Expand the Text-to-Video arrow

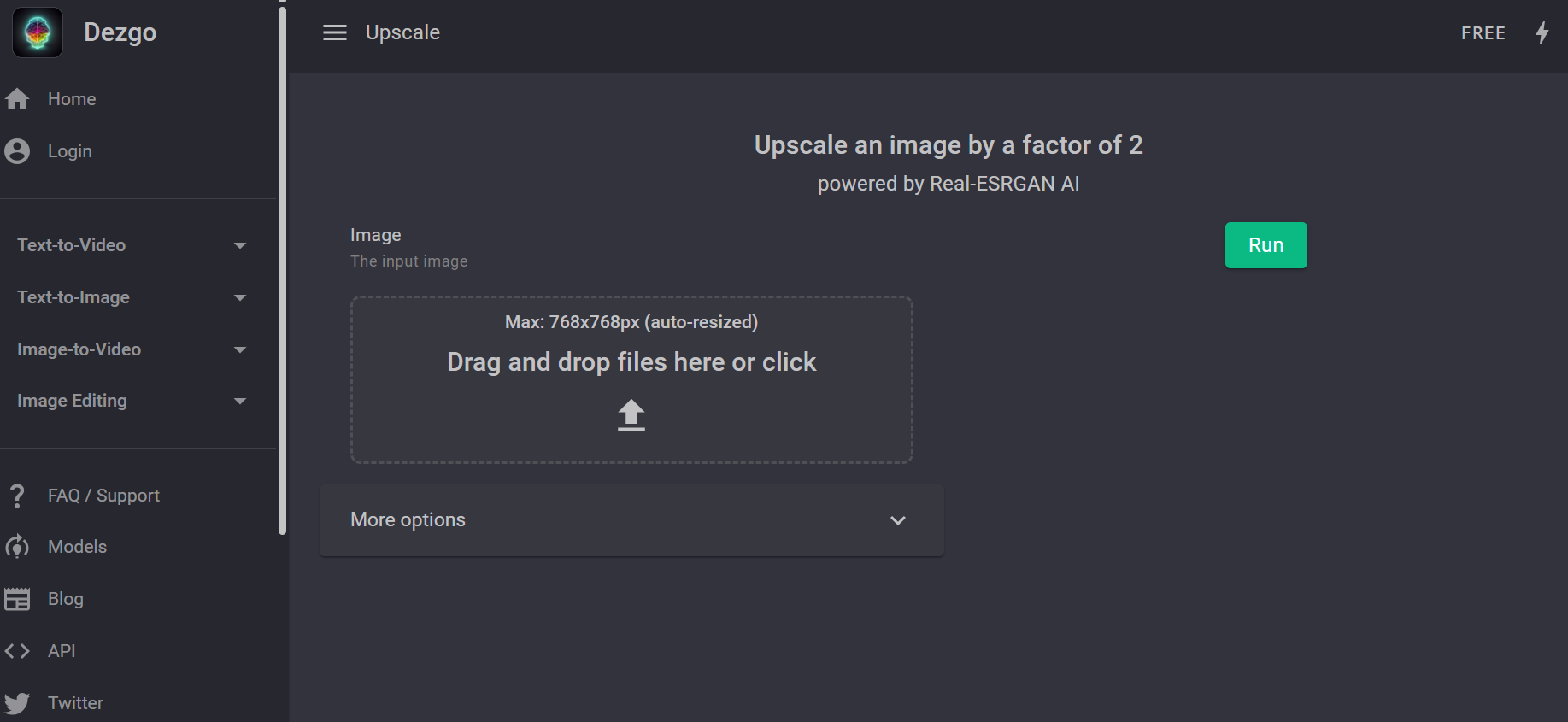tap(240, 246)
